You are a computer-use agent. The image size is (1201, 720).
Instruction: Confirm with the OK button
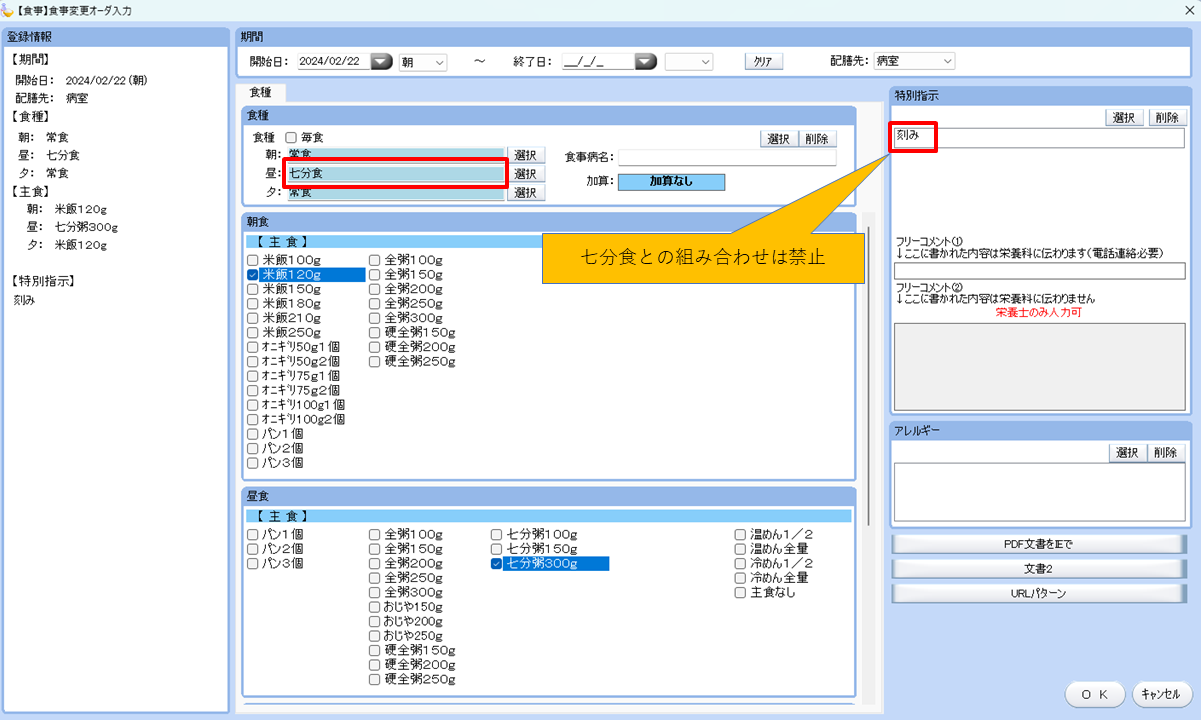coord(1096,694)
